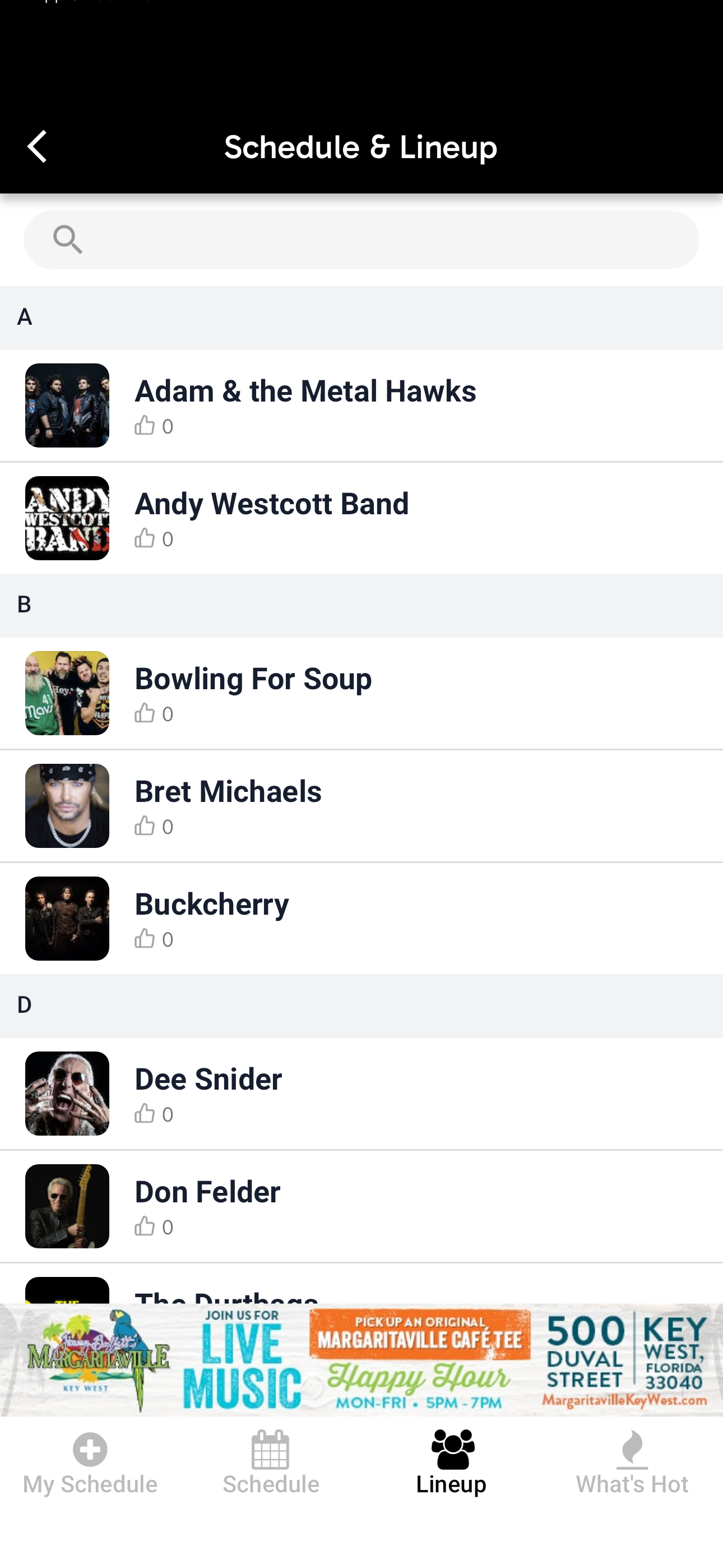This screenshot has height=1568, width=723.
Task: Tap thumbs-up for Don Felder
Action: [x=144, y=1226]
